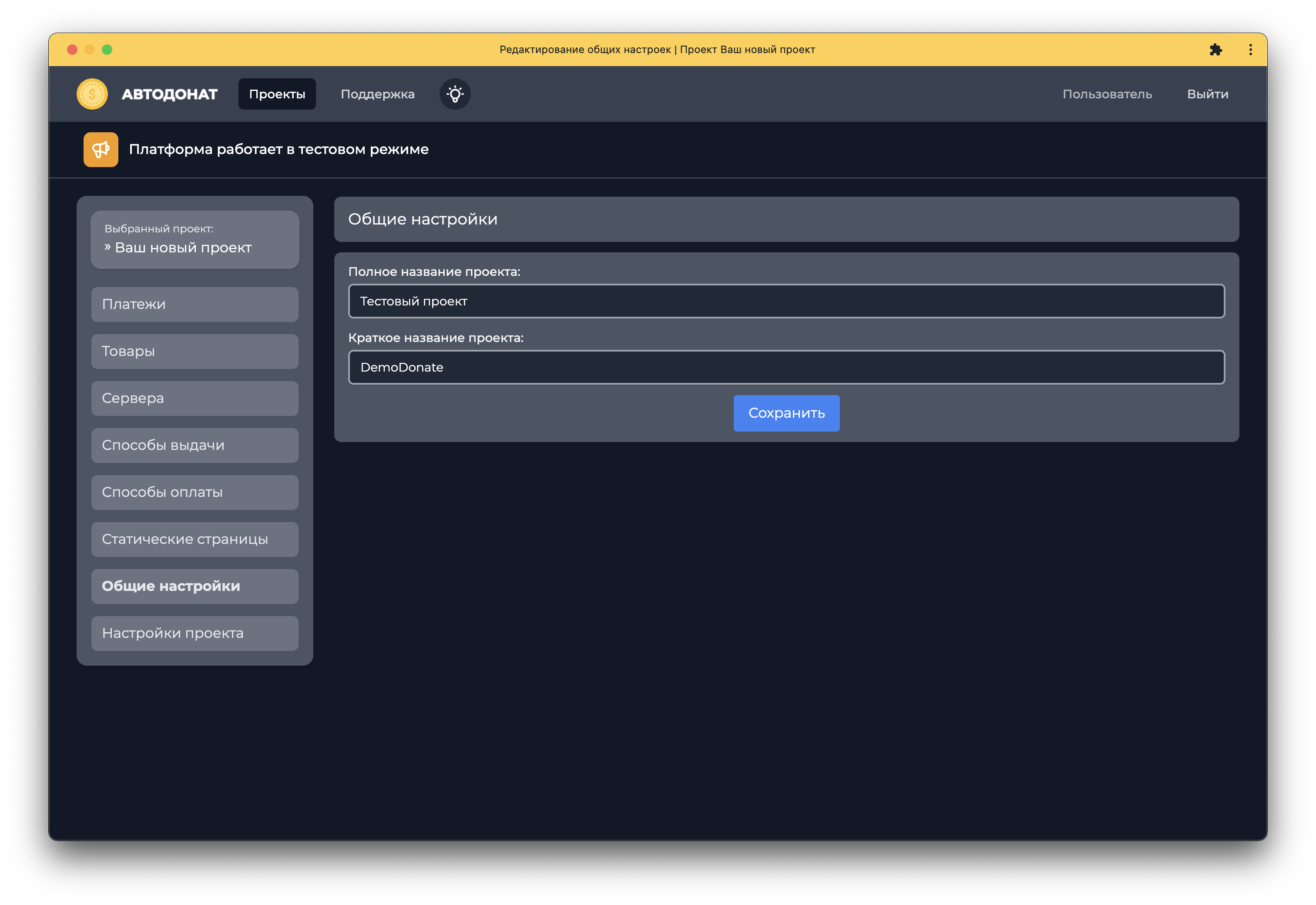Open the Пользователь profile link
This screenshot has width=1316, height=905.
pos(1107,94)
